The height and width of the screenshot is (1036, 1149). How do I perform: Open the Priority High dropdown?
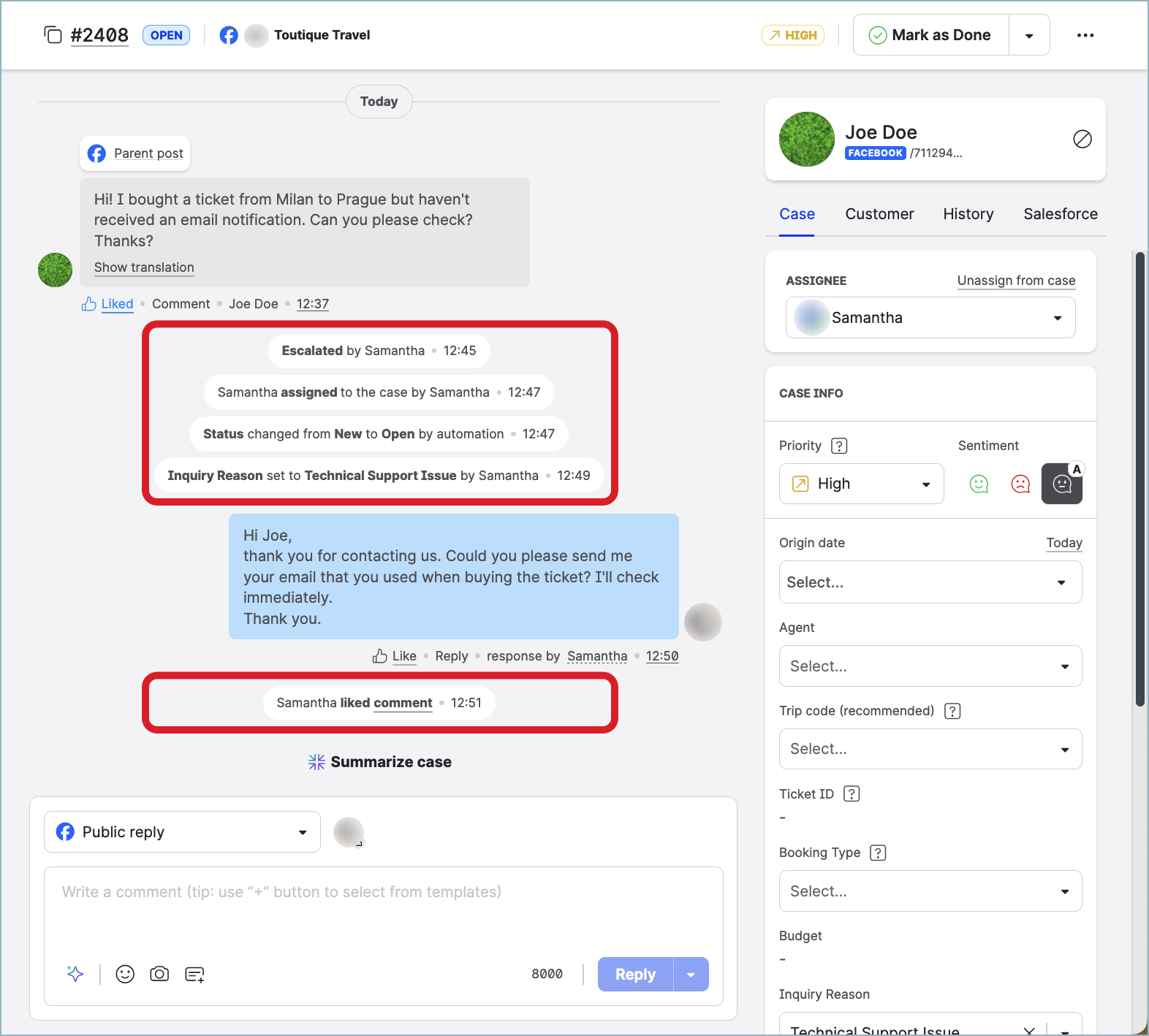pos(861,484)
